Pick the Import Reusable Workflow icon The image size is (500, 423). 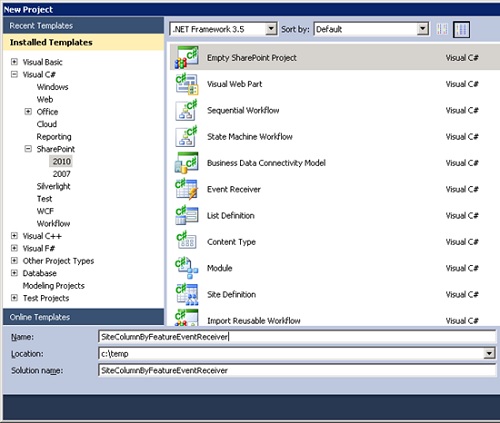click(x=187, y=318)
